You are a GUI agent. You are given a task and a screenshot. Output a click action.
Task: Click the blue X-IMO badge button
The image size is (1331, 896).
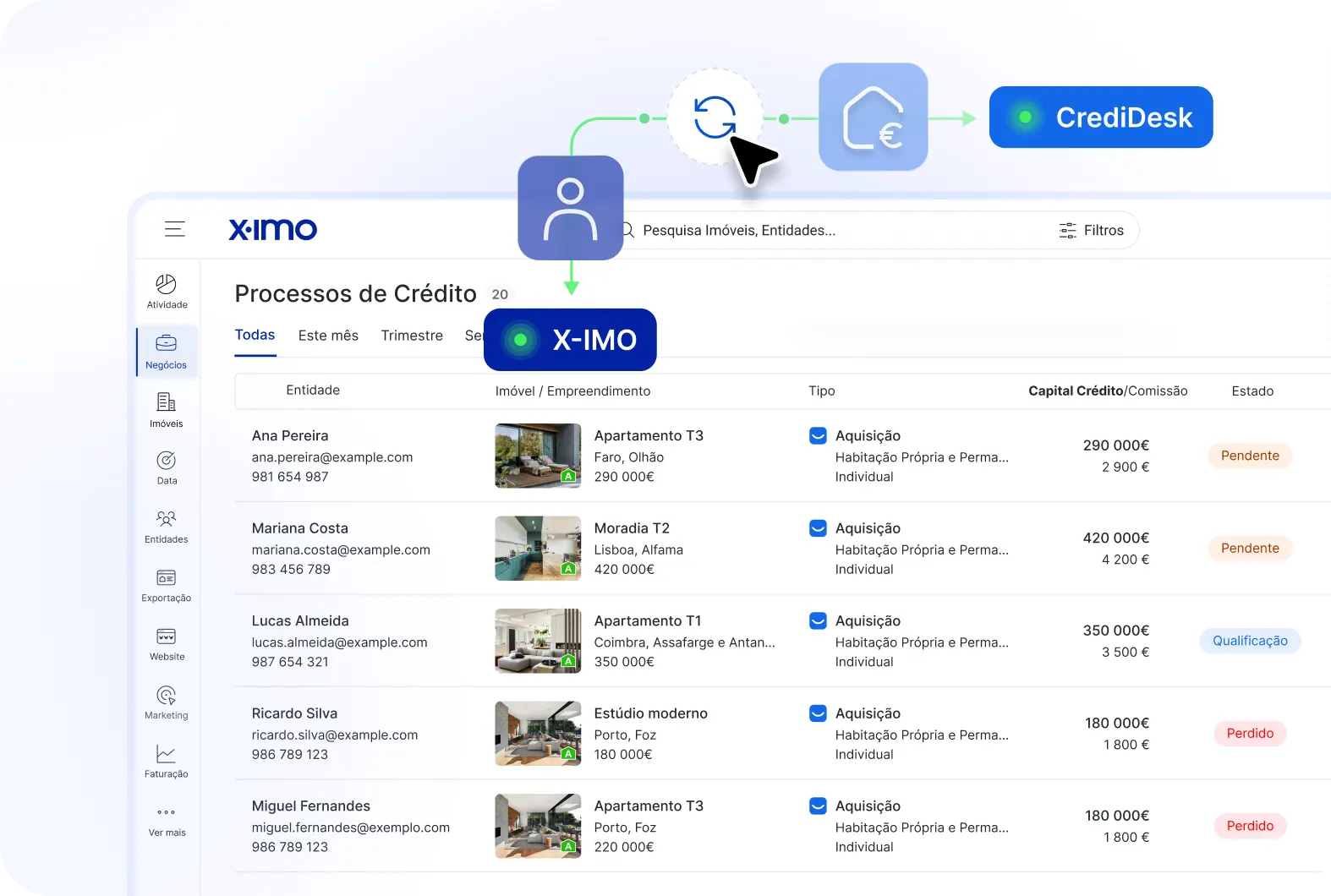(570, 340)
